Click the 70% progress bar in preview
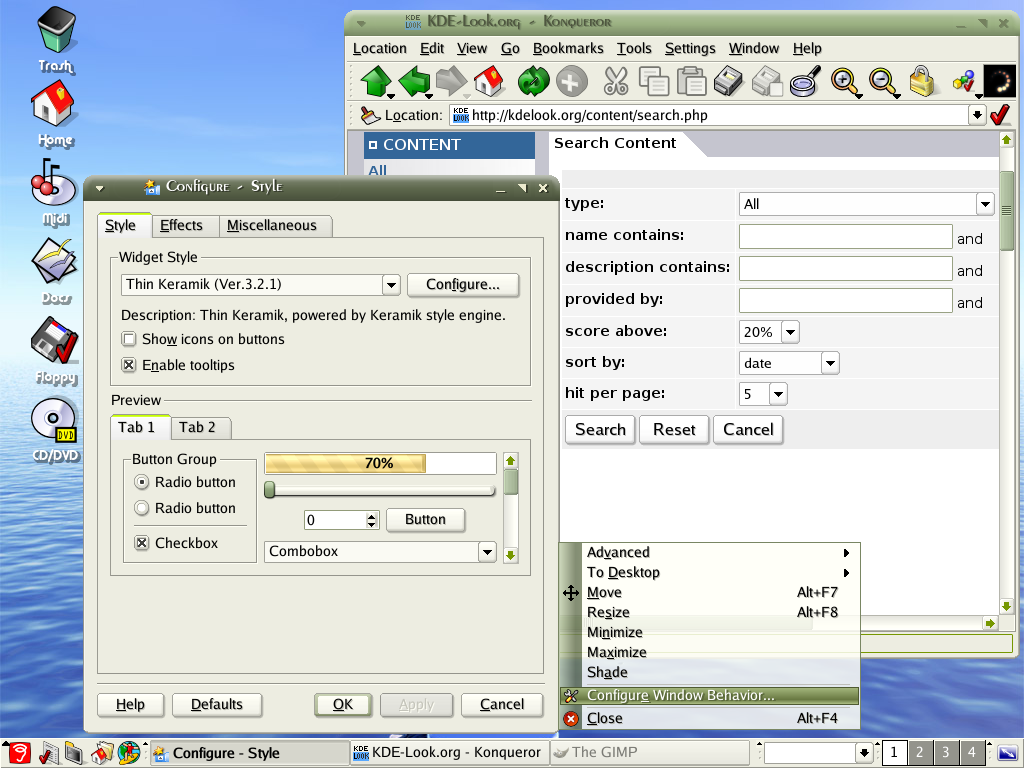The image size is (1024, 768). (380, 464)
